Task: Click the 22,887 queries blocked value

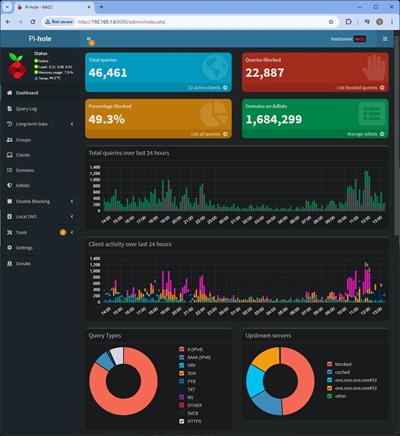Action: [x=265, y=73]
